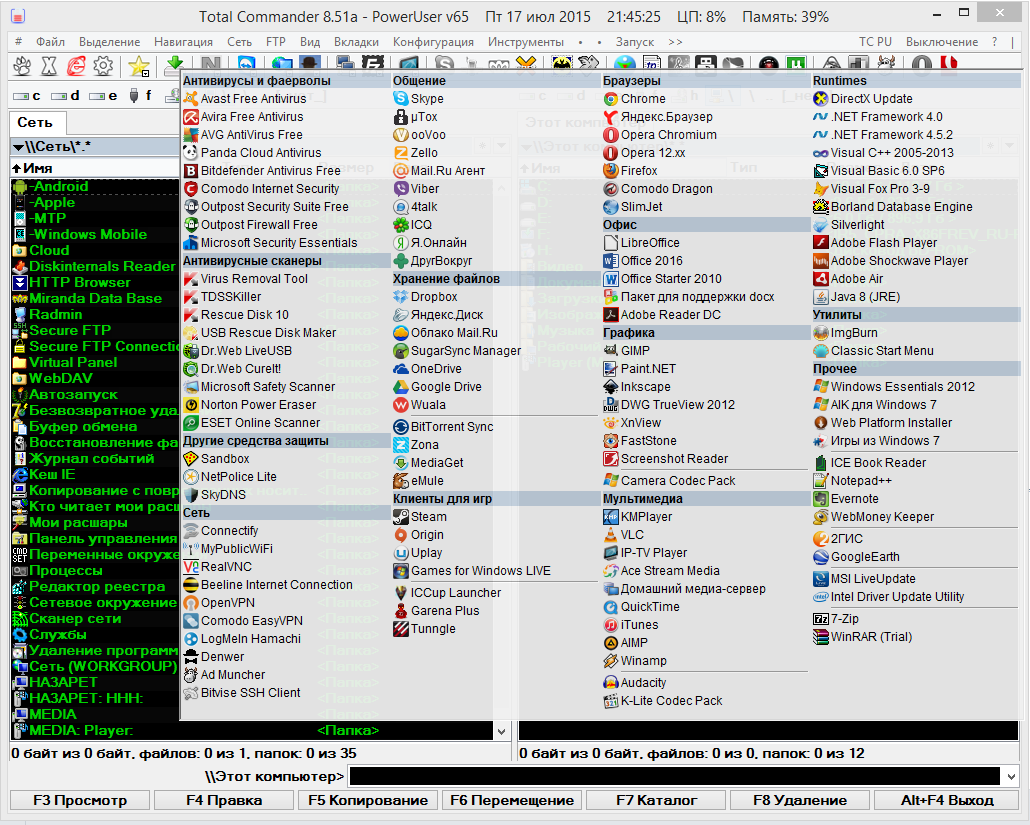This screenshot has width=1030, height=825.
Task: Open the yellow star favorites toolbar icon
Action: click(x=139, y=66)
